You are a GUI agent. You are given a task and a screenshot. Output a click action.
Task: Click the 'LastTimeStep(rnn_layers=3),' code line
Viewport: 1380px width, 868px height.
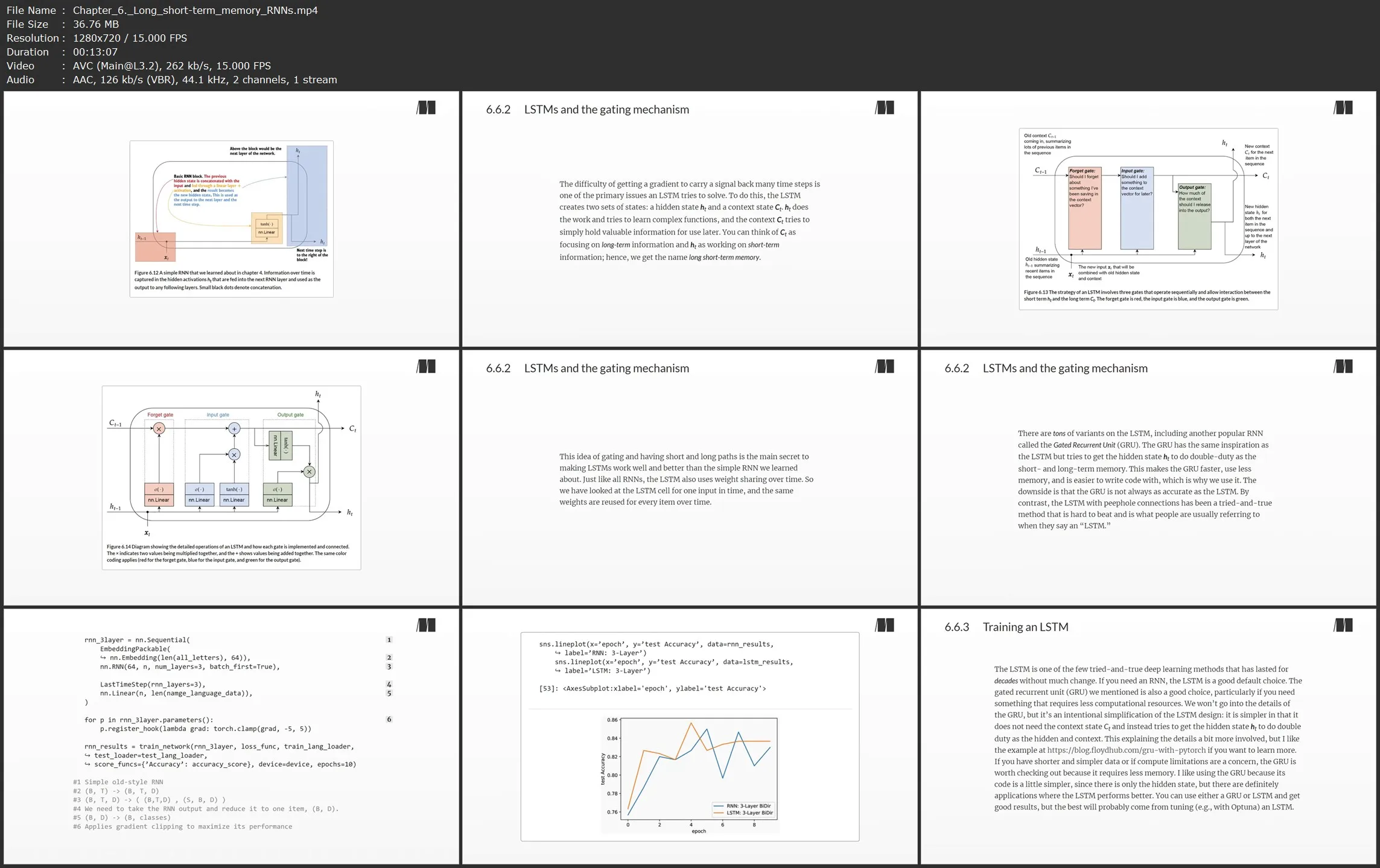(153, 685)
